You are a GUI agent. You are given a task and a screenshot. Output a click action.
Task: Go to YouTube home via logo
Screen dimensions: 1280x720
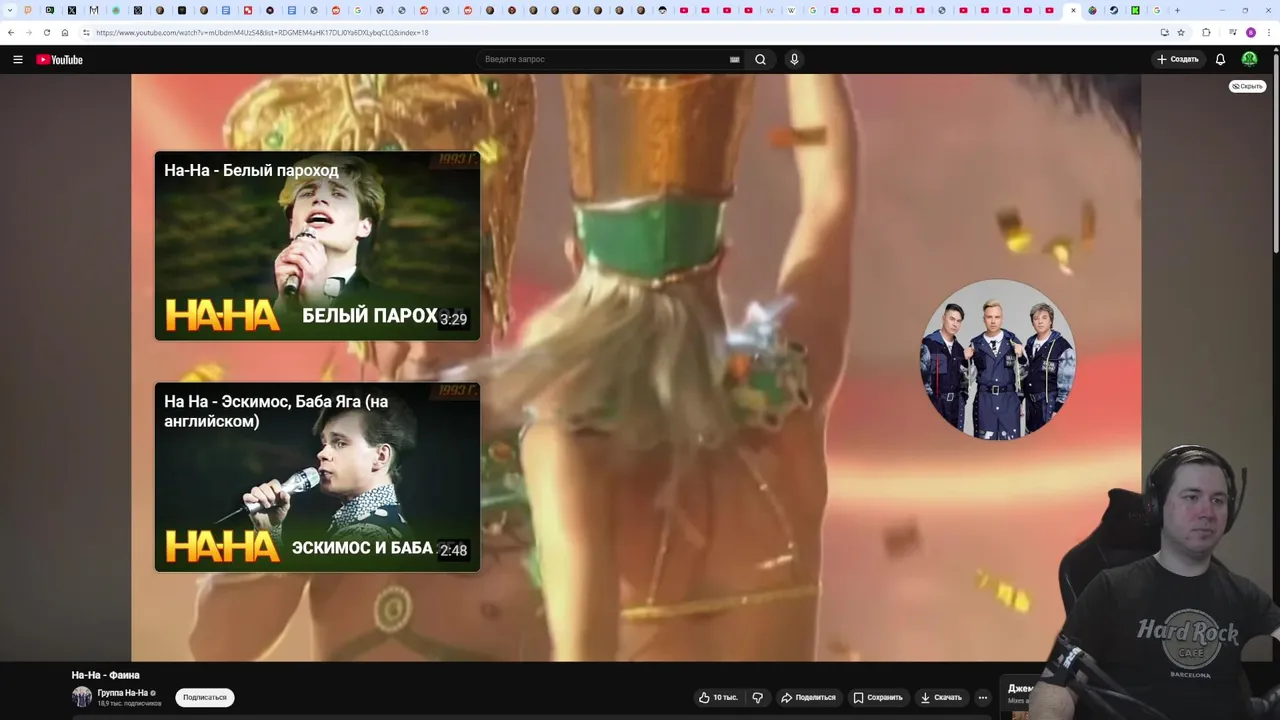point(60,60)
